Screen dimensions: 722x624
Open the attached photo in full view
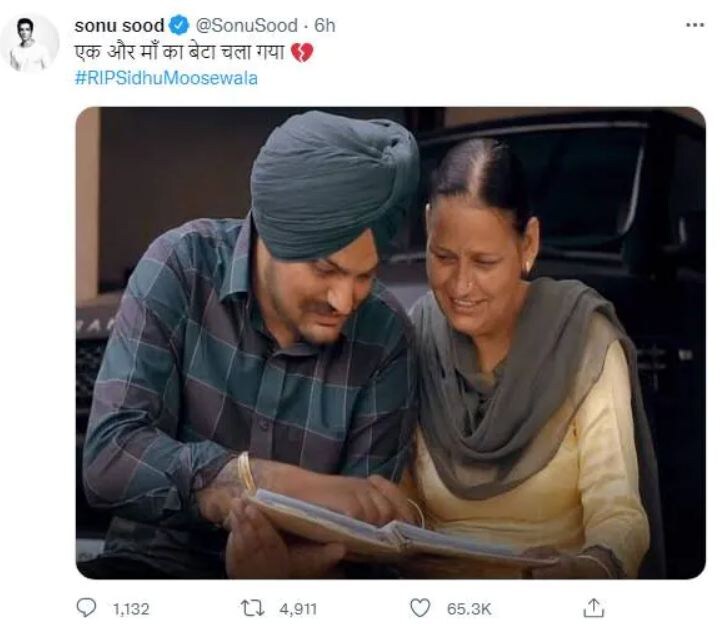click(390, 343)
